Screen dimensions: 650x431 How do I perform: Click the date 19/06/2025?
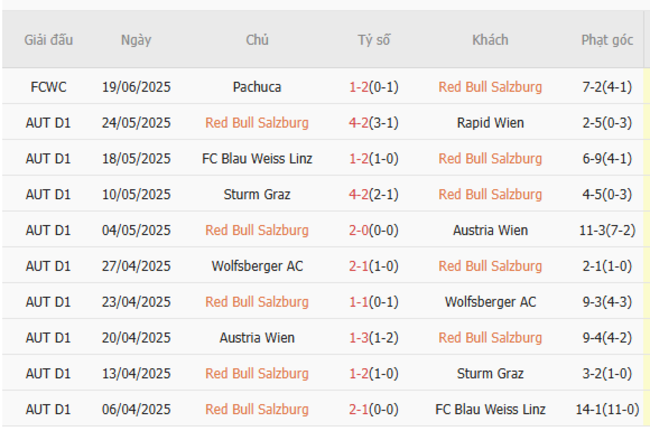click(x=136, y=87)
